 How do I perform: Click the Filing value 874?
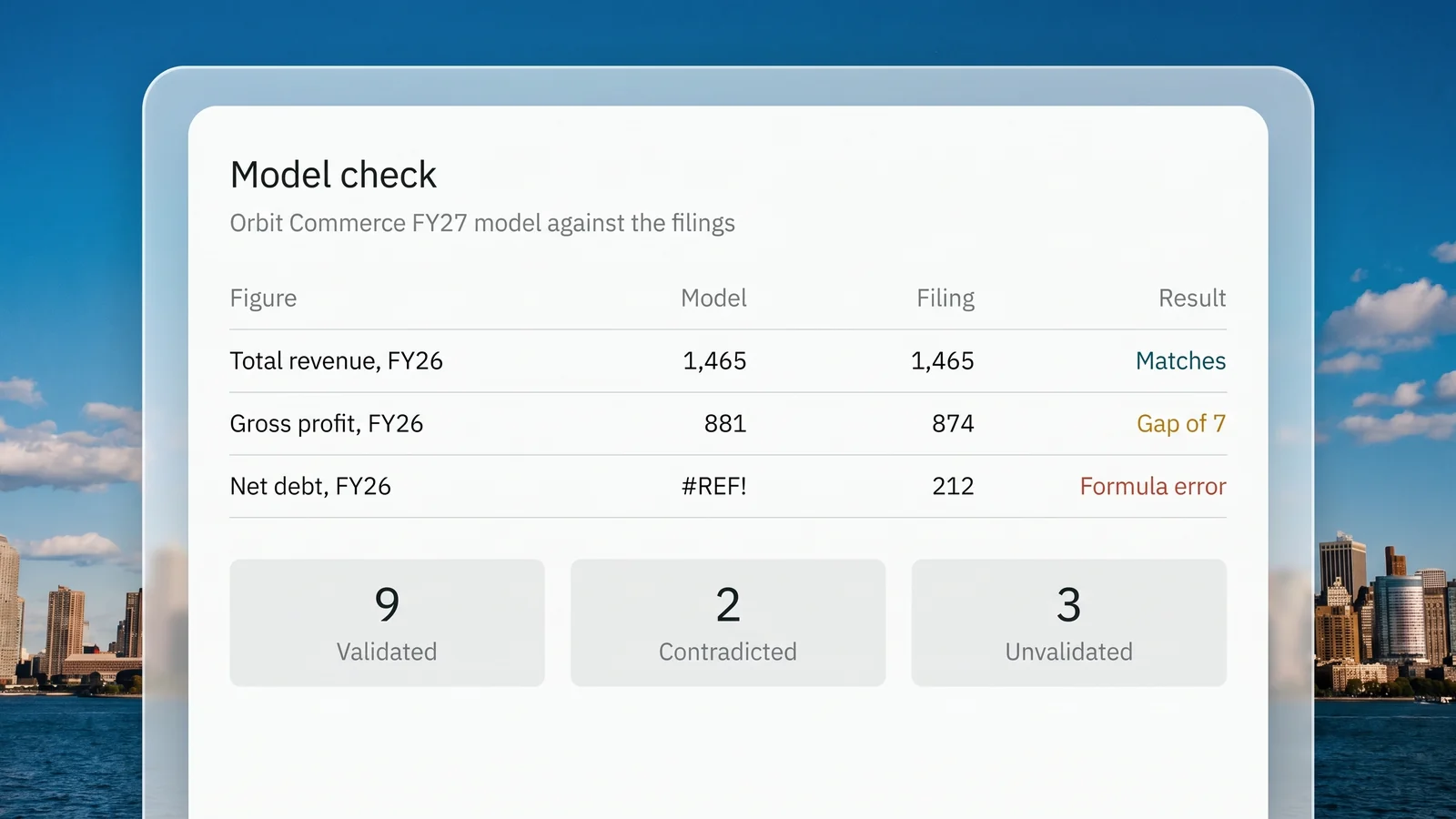pos(953,424)
